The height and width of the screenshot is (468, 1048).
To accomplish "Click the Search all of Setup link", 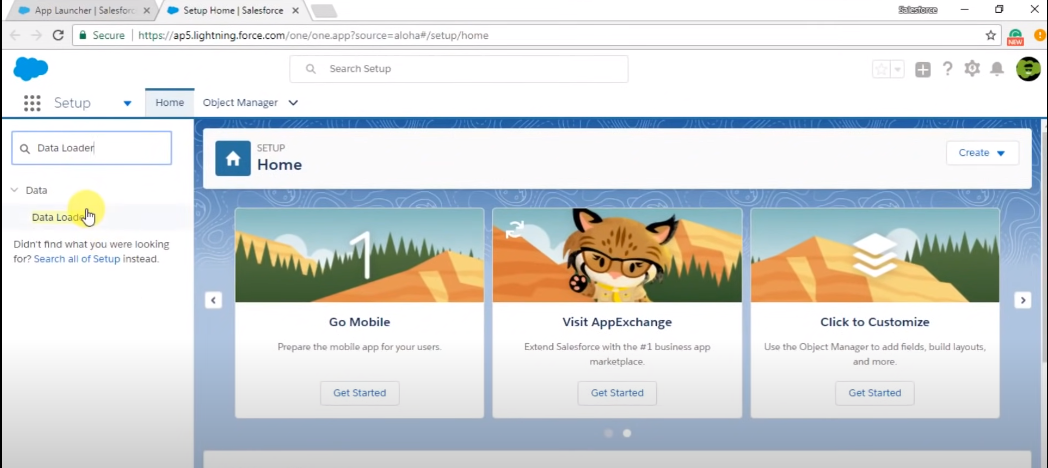I will [77, 259].
